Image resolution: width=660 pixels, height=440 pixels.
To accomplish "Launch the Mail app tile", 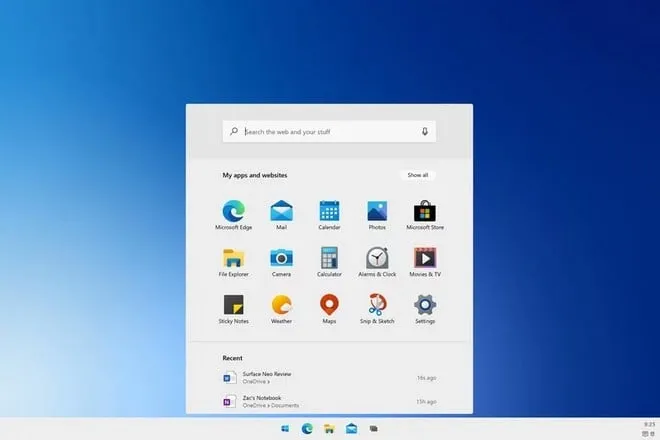I will point(281,211).
